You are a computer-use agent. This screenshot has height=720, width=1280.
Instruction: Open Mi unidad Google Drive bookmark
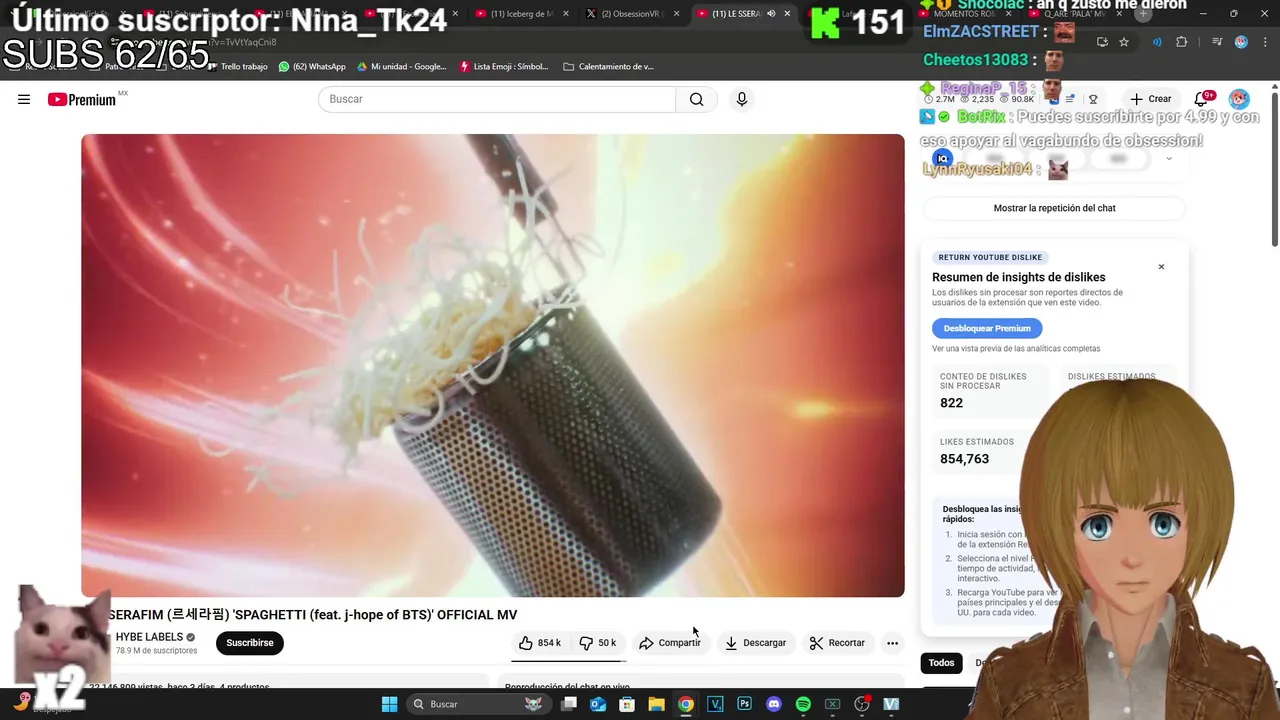pyautogui.click(x=402, y=67)
